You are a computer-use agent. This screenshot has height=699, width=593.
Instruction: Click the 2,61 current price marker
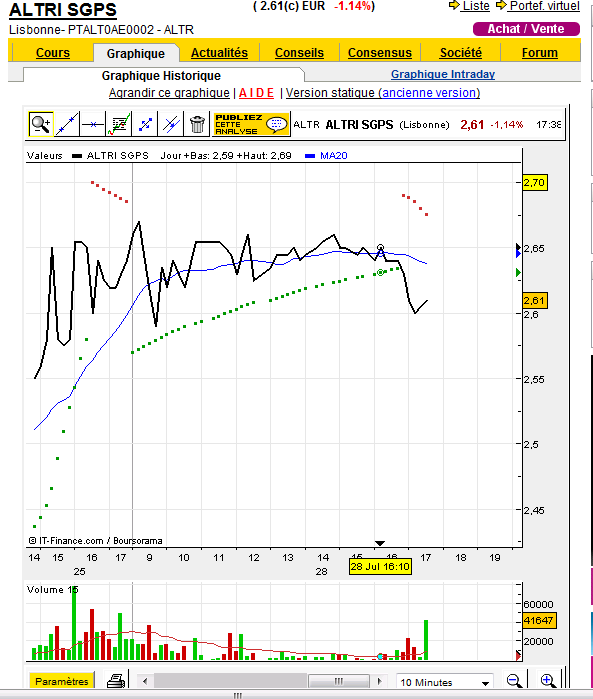pyautogui.click(x=534, y=300)
